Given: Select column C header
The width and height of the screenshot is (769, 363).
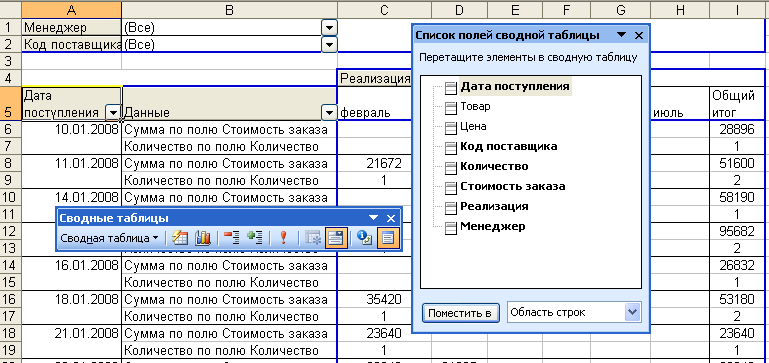Looking at the screenshot, I should [x=384, y=9].
